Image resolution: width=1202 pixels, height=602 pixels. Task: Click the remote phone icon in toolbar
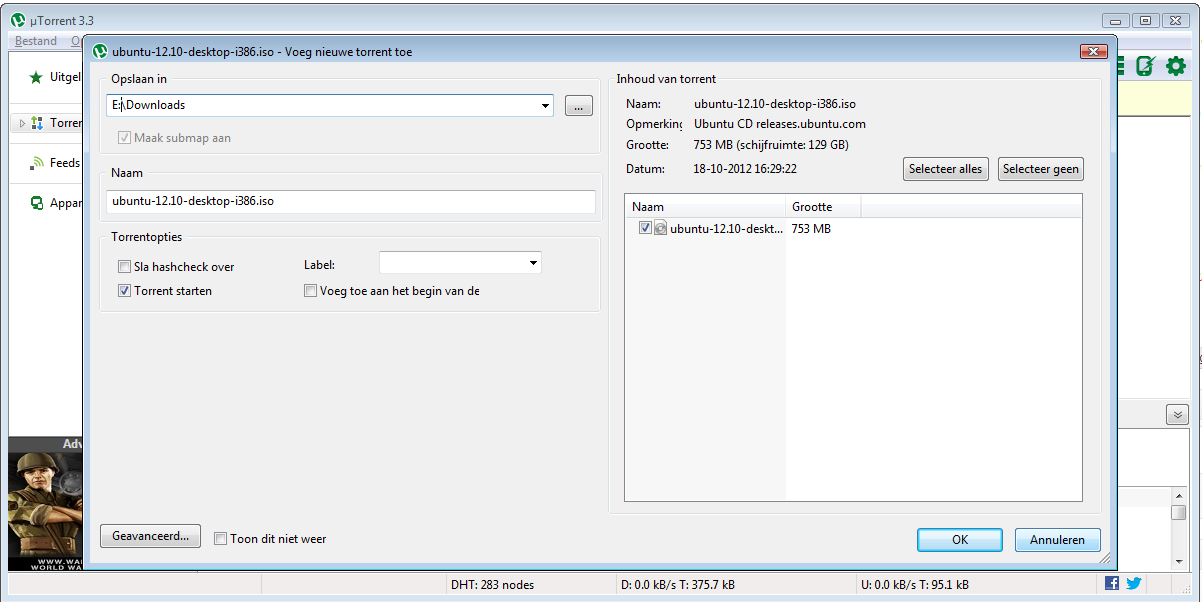click(x=1146, y=66)
